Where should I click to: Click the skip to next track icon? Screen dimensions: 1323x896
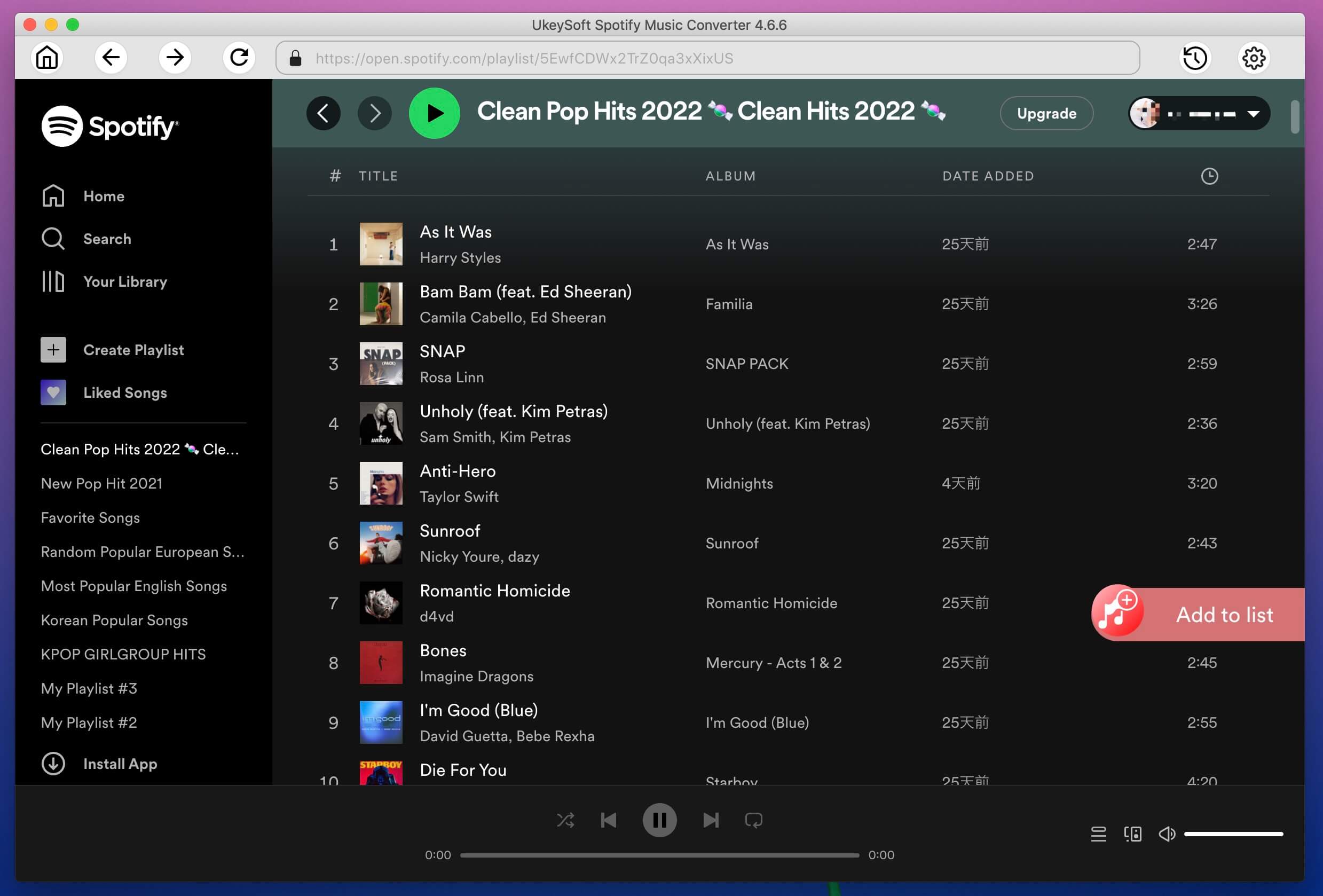click(x=710, y=821)
